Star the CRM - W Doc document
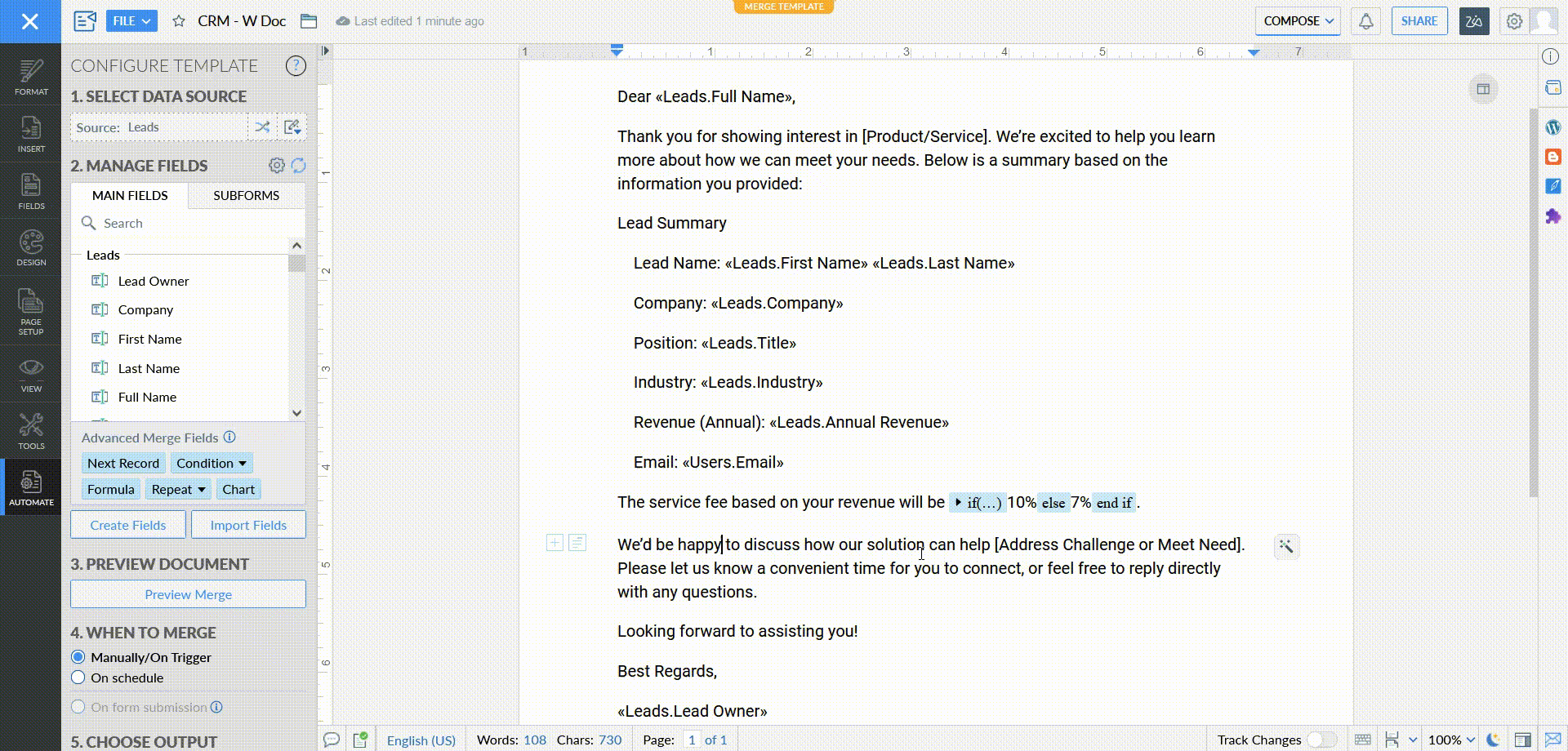 pos(179,21)
